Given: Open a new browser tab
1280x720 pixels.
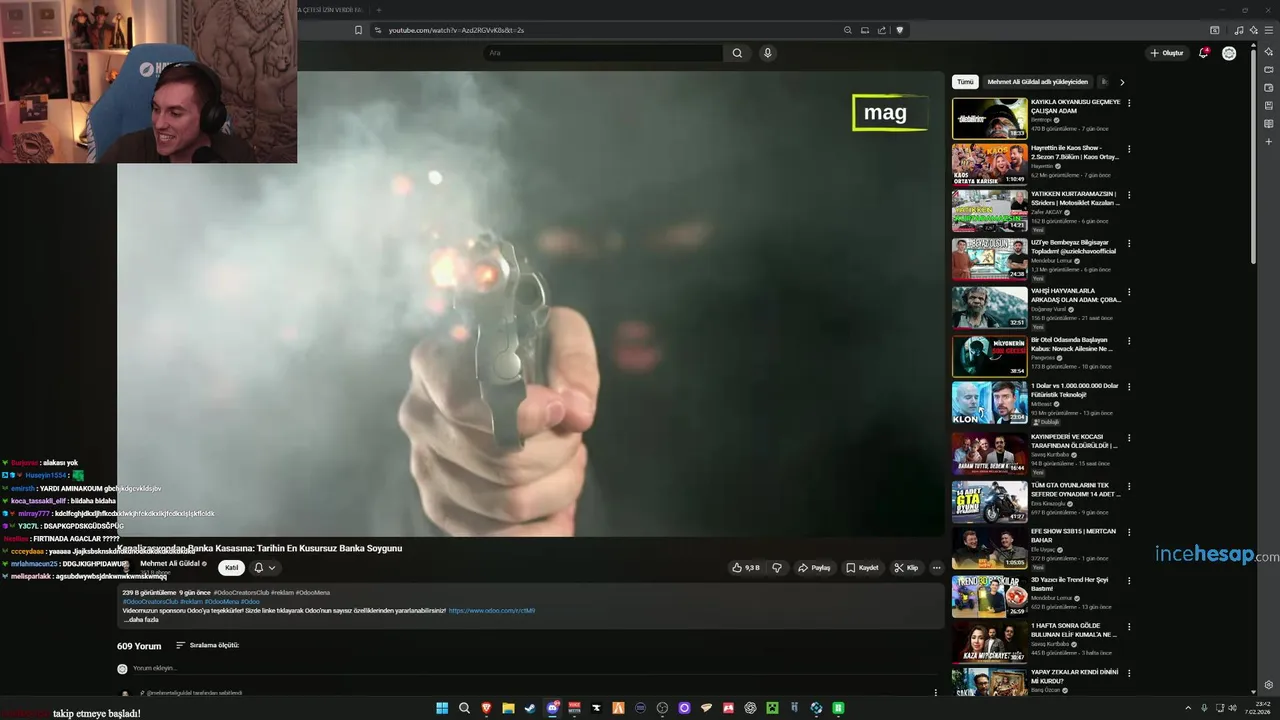Looking at the screenshot, I should coord(378,10).
